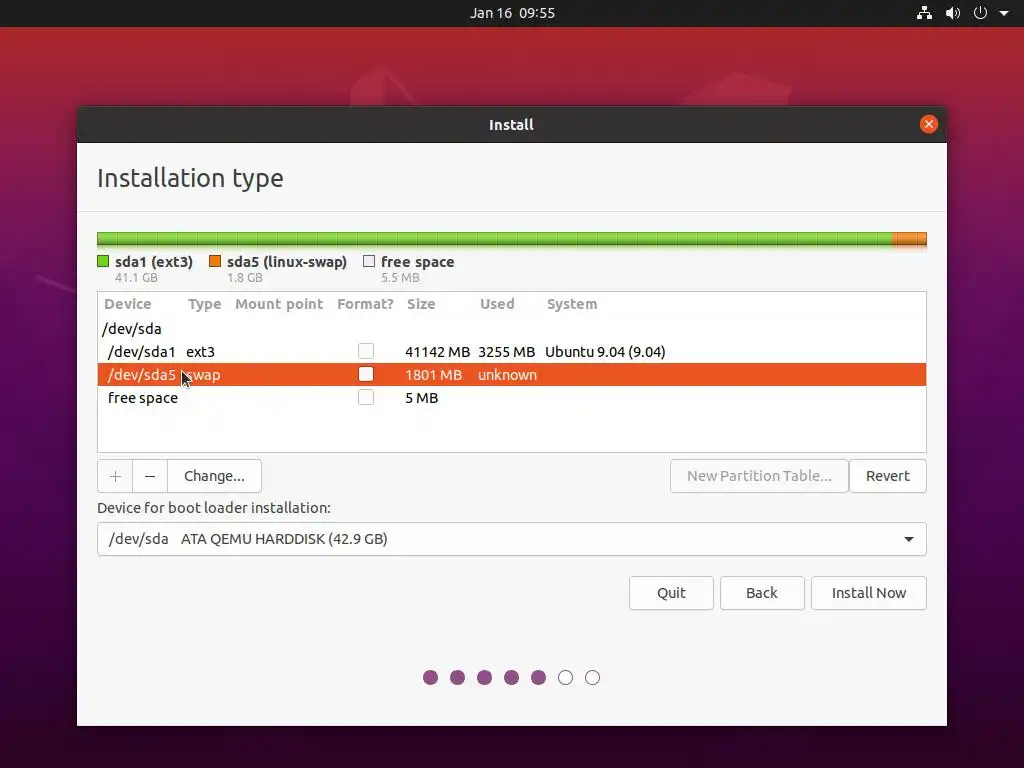This screenshot has height=768, width=1024.
Task: Click the Quit button
Action: click(x=671, y=593)
